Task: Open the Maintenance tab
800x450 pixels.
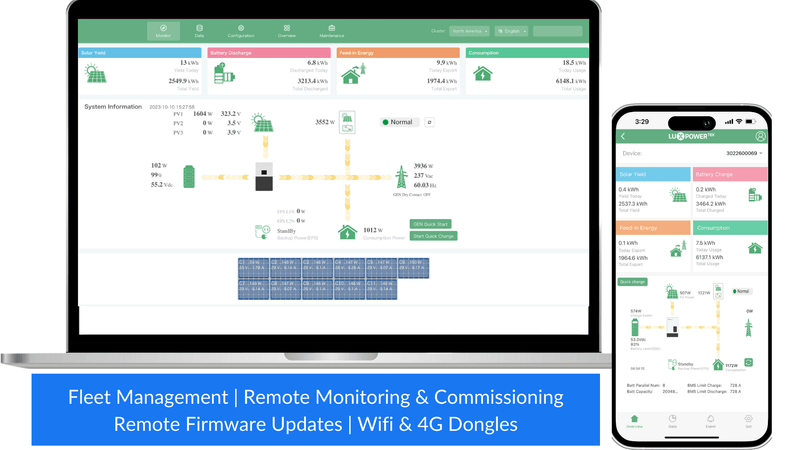Action: click(332, 31)
